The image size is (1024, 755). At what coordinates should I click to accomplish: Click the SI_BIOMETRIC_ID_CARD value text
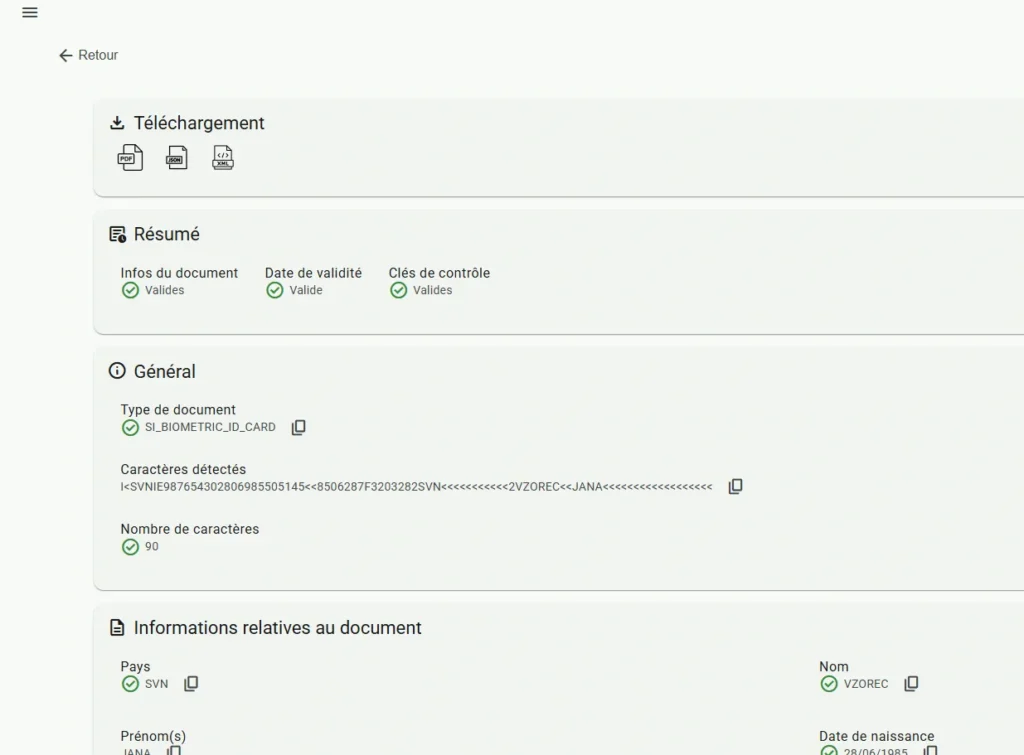point(210,427)
